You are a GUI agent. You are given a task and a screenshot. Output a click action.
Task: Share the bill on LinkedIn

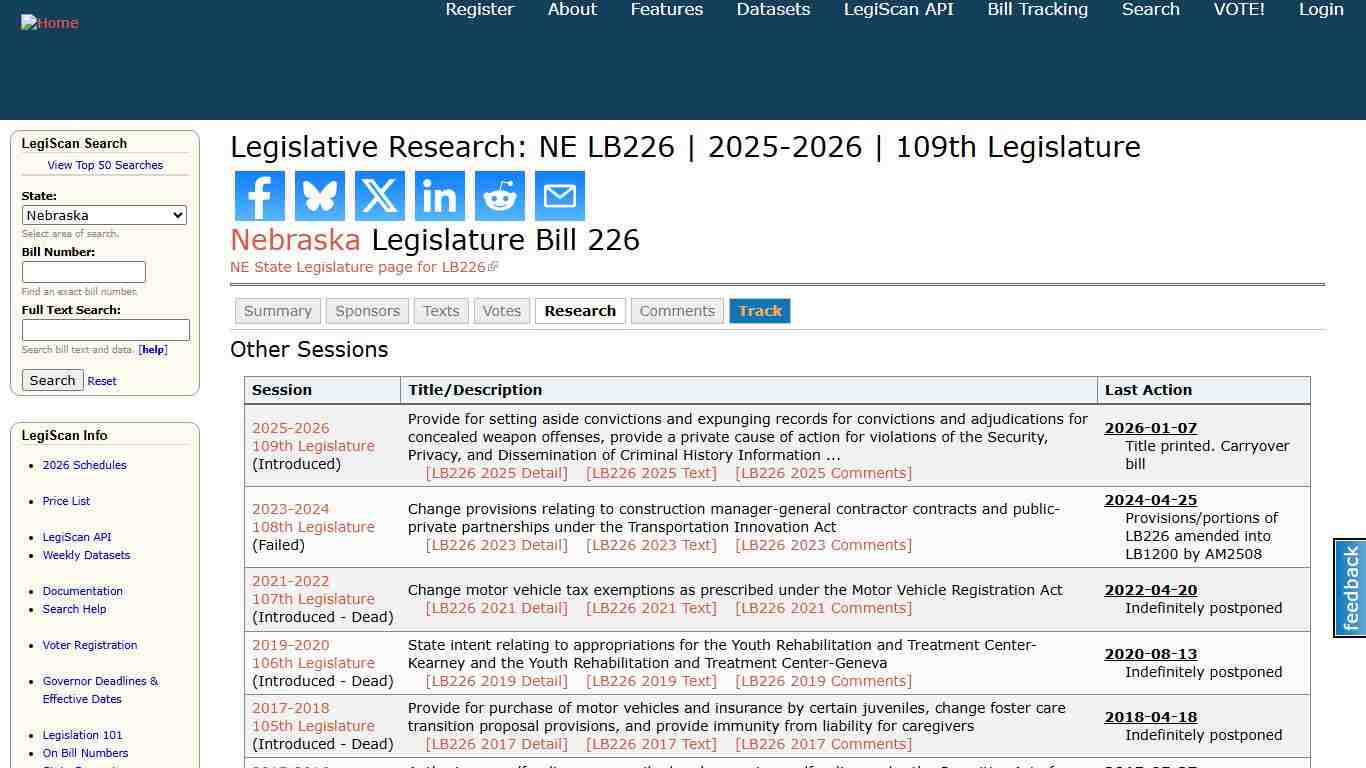pyautogui.click(x=439, y=196)
